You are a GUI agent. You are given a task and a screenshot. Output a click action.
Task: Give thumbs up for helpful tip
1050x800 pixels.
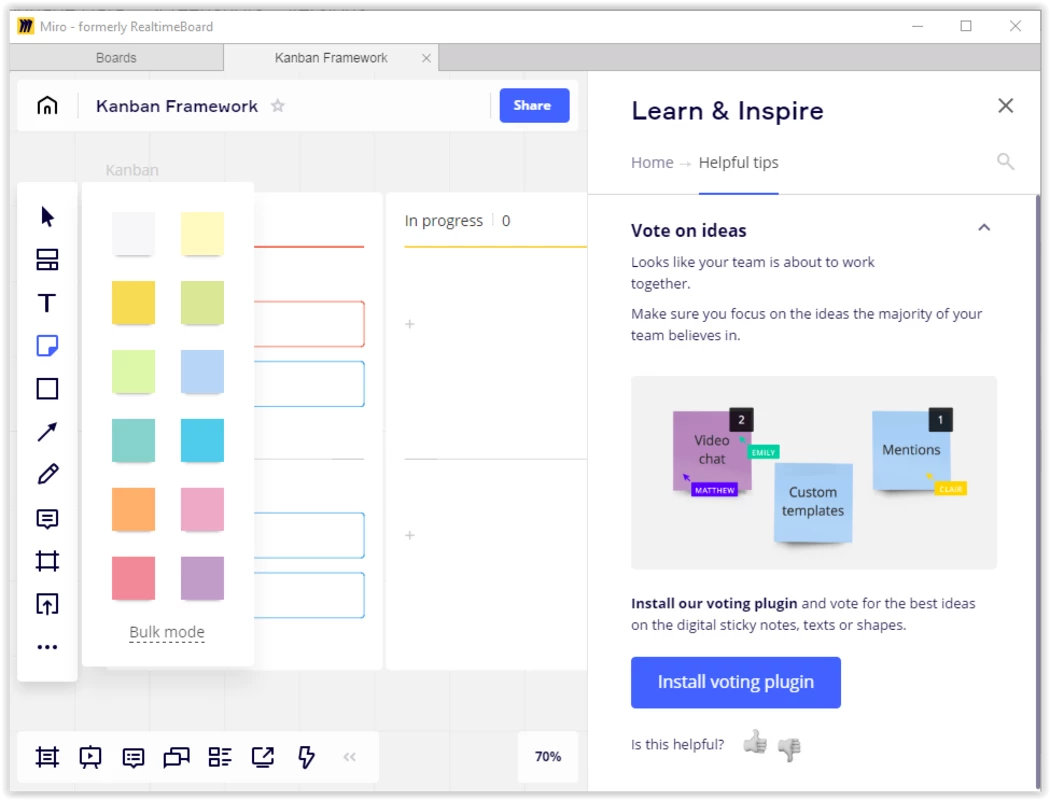755,743
